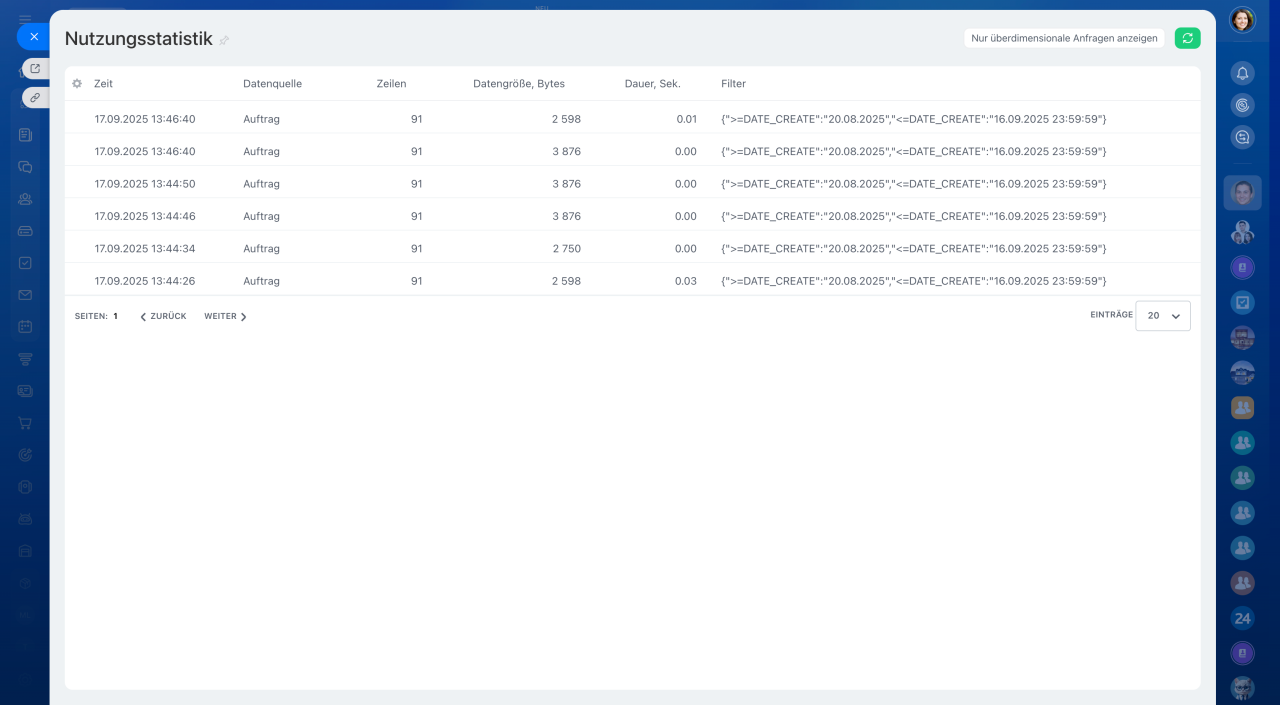Sort the table by Datengröße, Bytes column
The height and width of the screenshot is (705, 1280).
[518, 84]
